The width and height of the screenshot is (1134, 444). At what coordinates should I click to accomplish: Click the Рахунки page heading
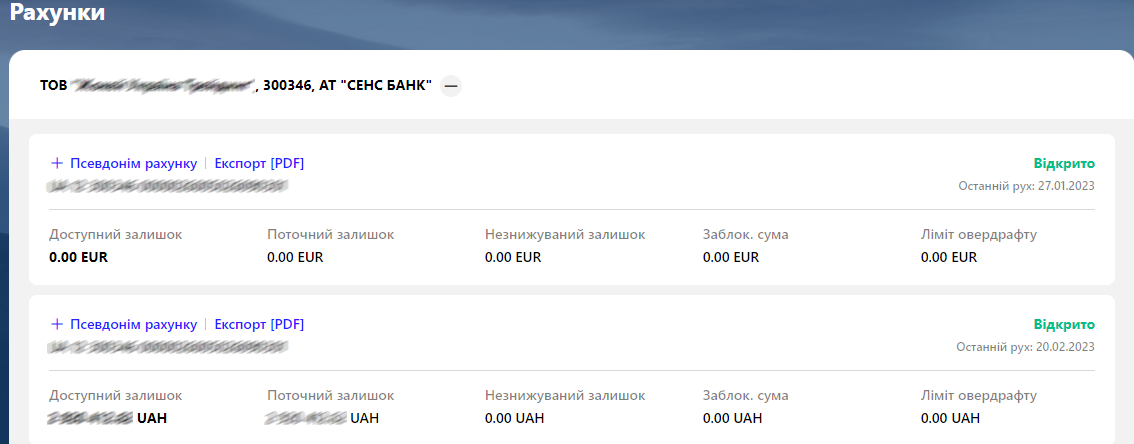(x=58, y=13)
